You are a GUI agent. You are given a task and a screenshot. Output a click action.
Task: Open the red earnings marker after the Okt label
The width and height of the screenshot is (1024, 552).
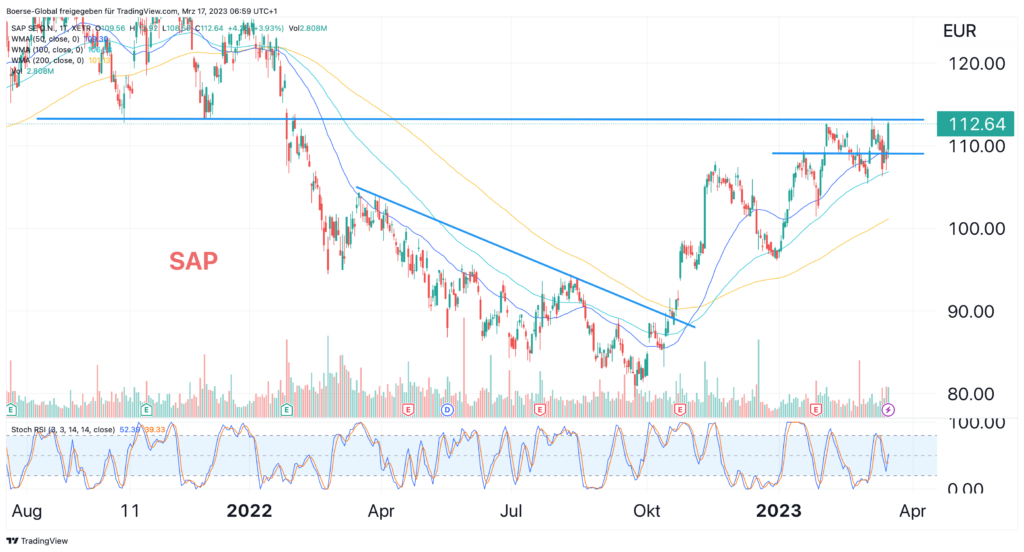tap(680, 410)
